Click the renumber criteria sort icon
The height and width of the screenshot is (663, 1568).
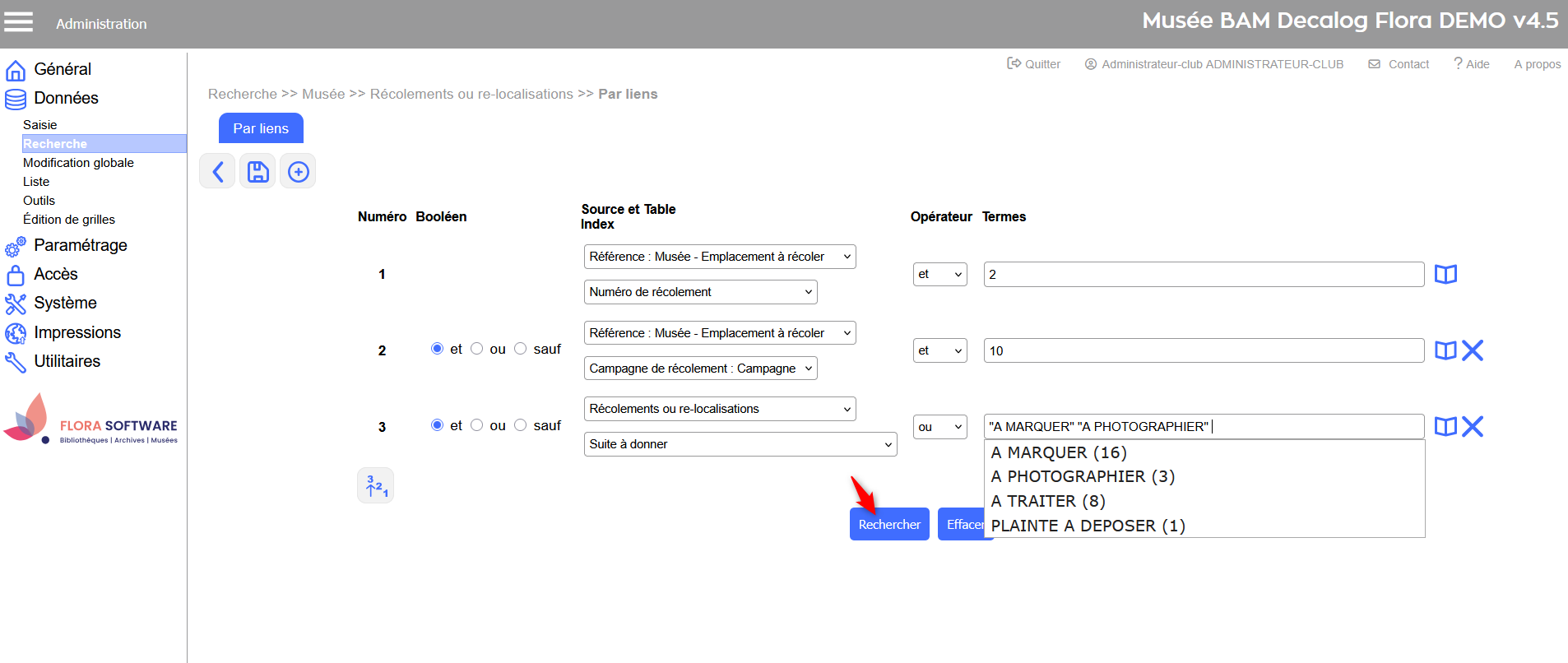pos(375,485)
